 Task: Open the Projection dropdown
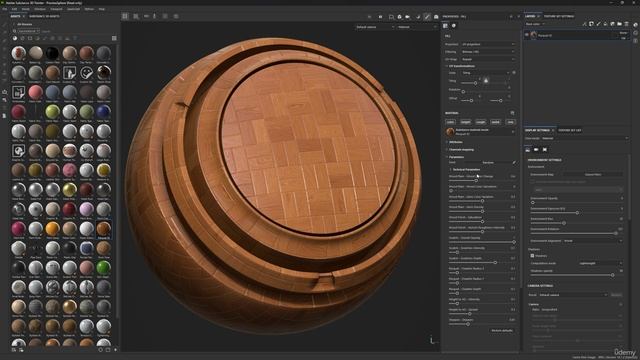pos(488,44)
